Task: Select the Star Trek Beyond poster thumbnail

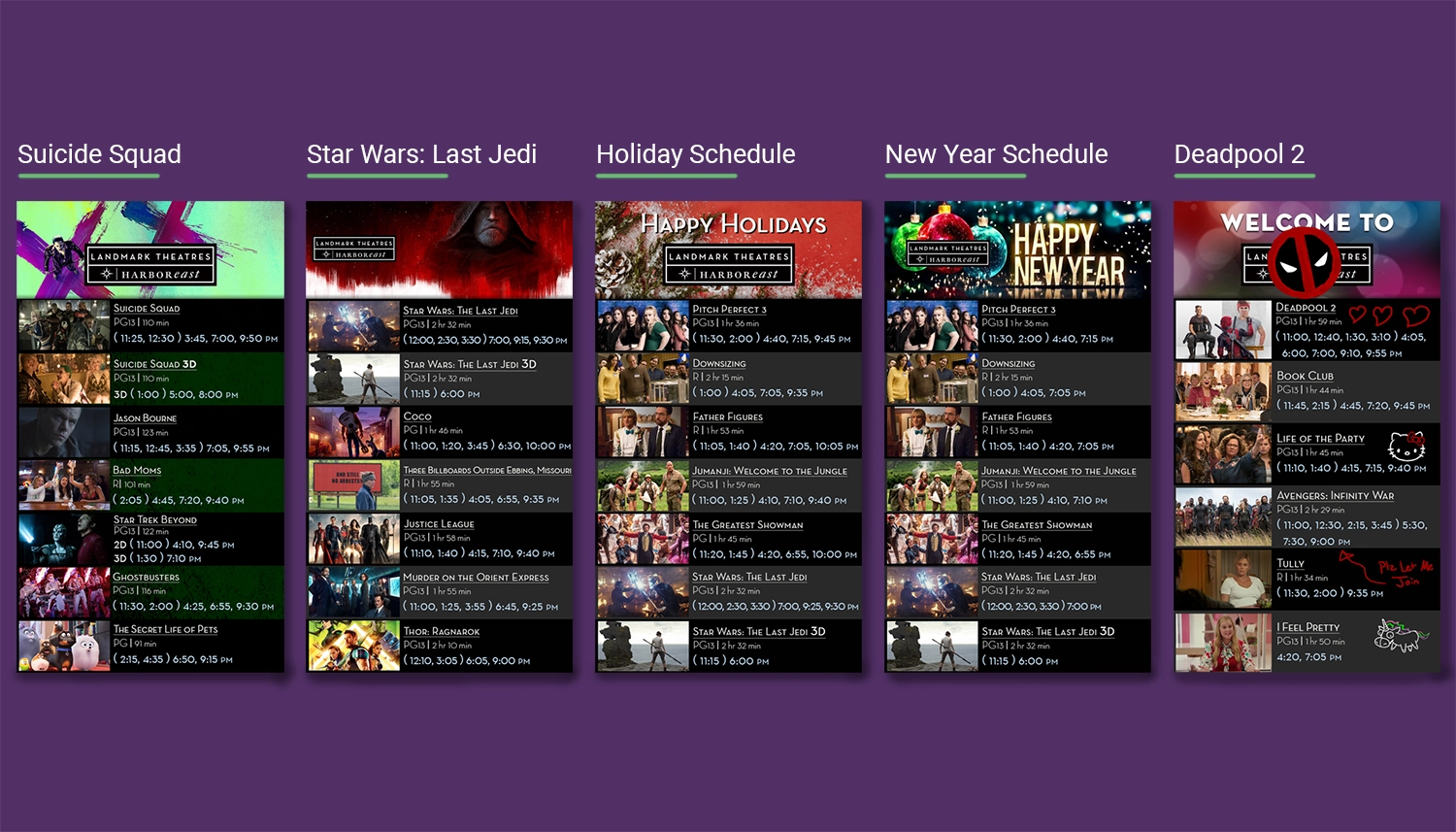Action: [x=64, y=539]
